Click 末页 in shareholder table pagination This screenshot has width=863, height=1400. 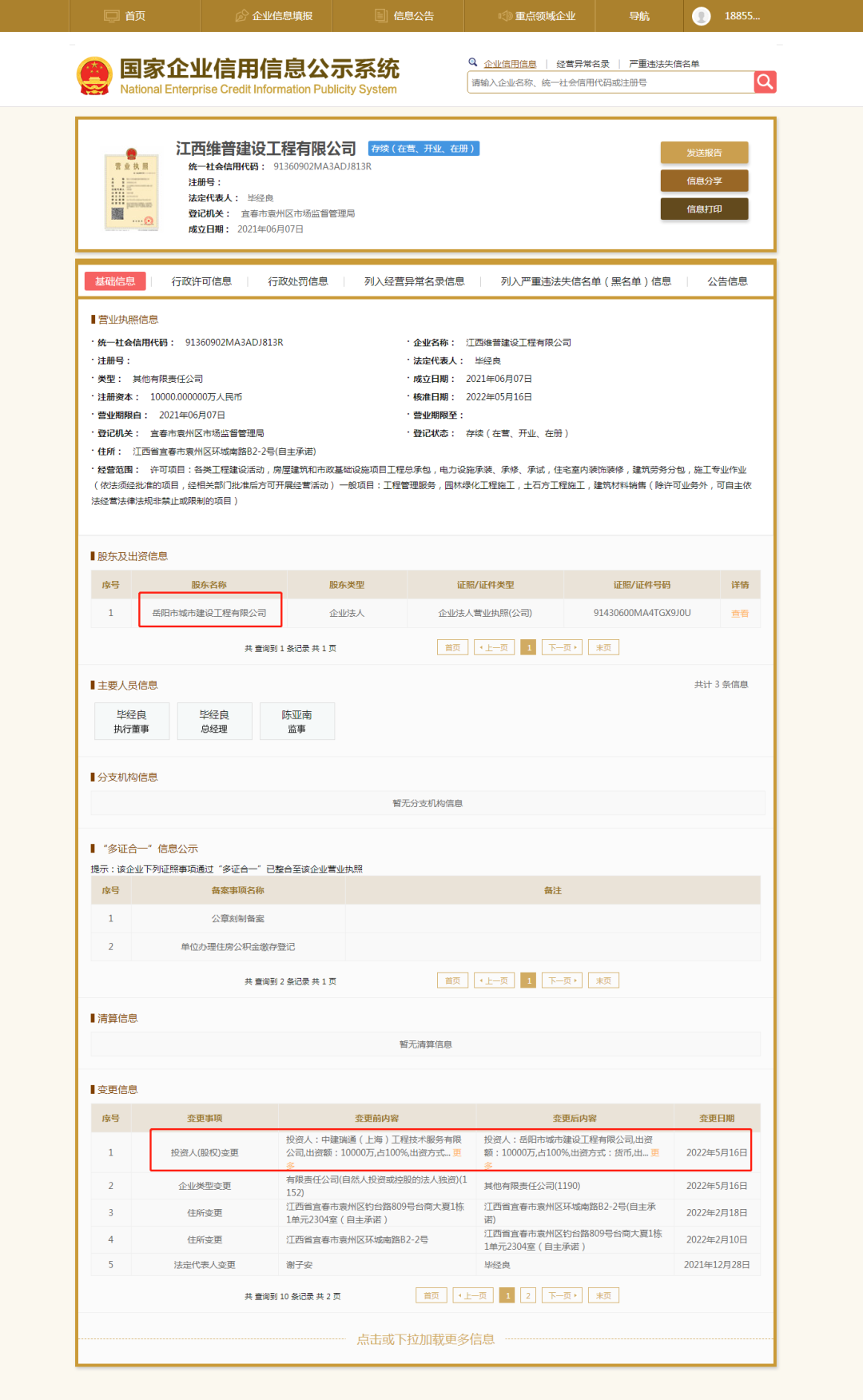(x=603, y=647)
